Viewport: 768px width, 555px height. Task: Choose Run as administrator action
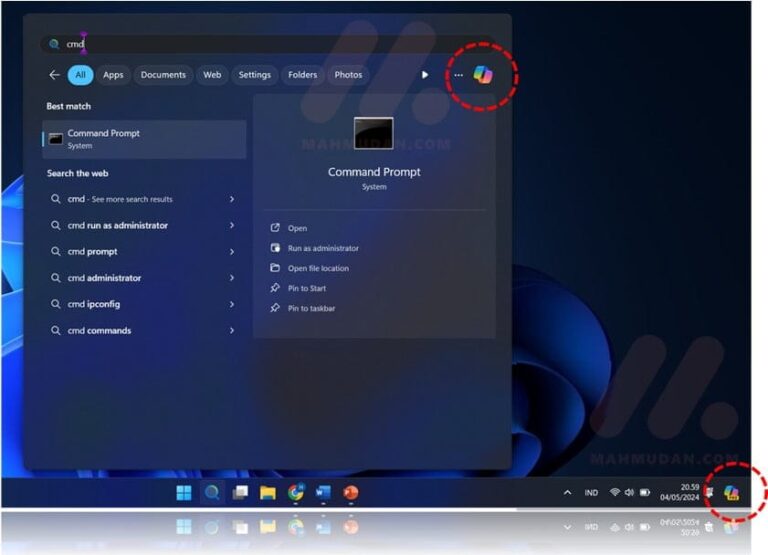(x=323, y=248)
